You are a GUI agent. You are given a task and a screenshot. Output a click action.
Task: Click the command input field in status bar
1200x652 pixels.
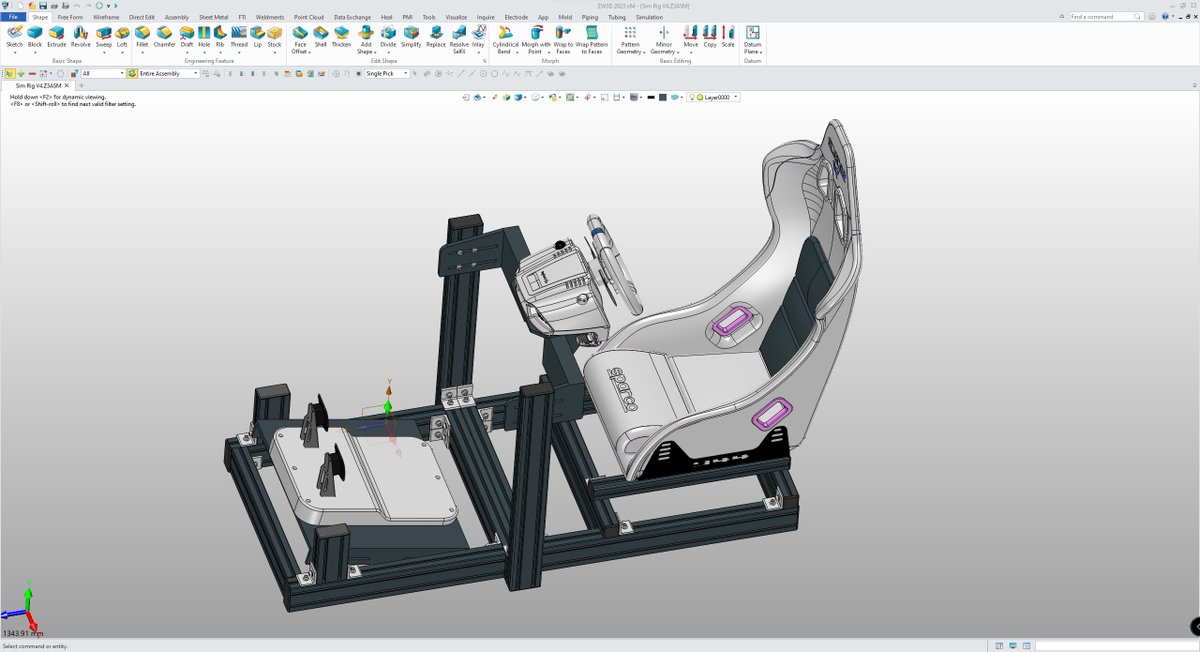[x=1116, y=646]
